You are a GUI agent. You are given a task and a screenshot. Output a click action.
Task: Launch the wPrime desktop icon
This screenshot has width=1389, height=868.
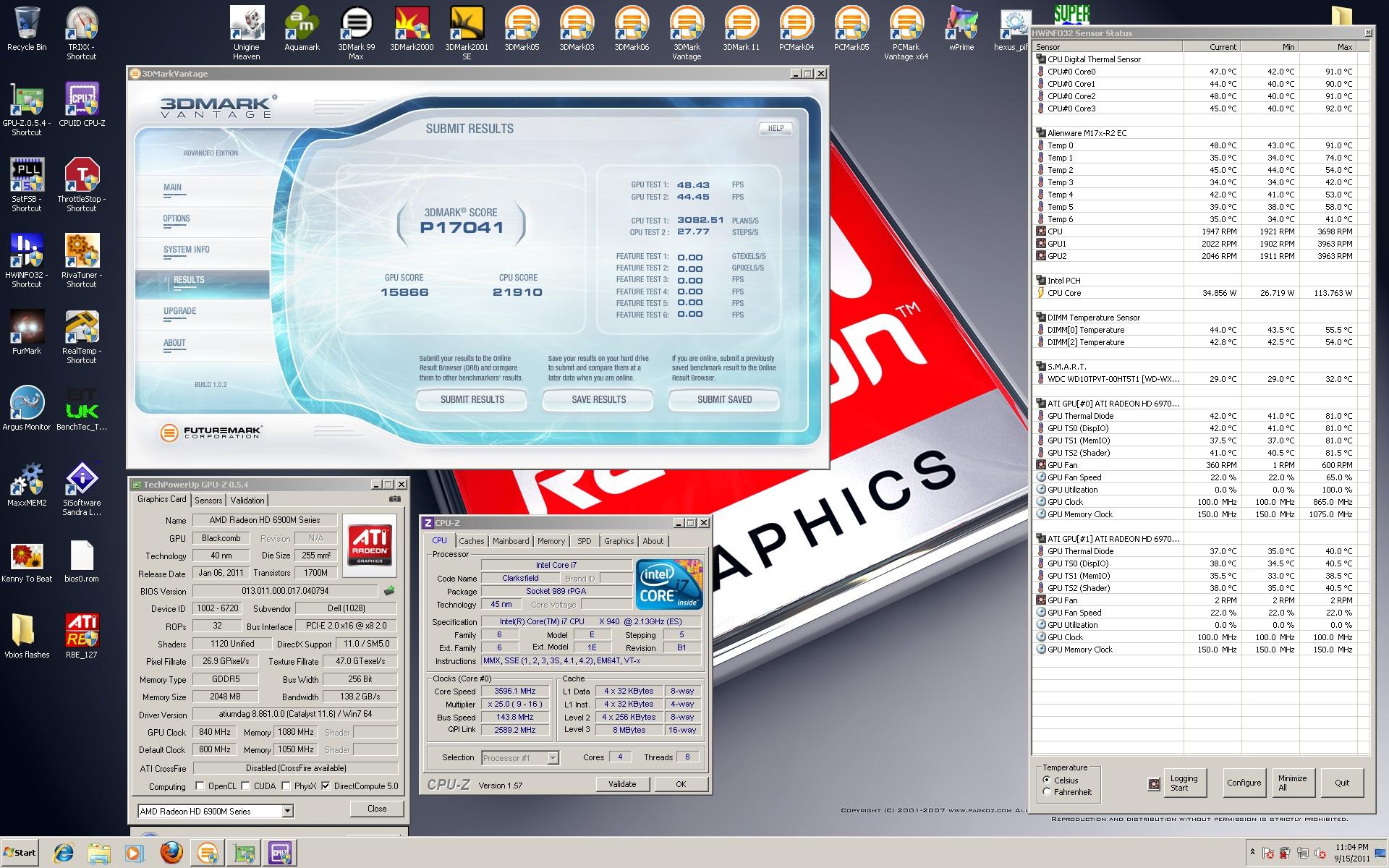[961, 30]
